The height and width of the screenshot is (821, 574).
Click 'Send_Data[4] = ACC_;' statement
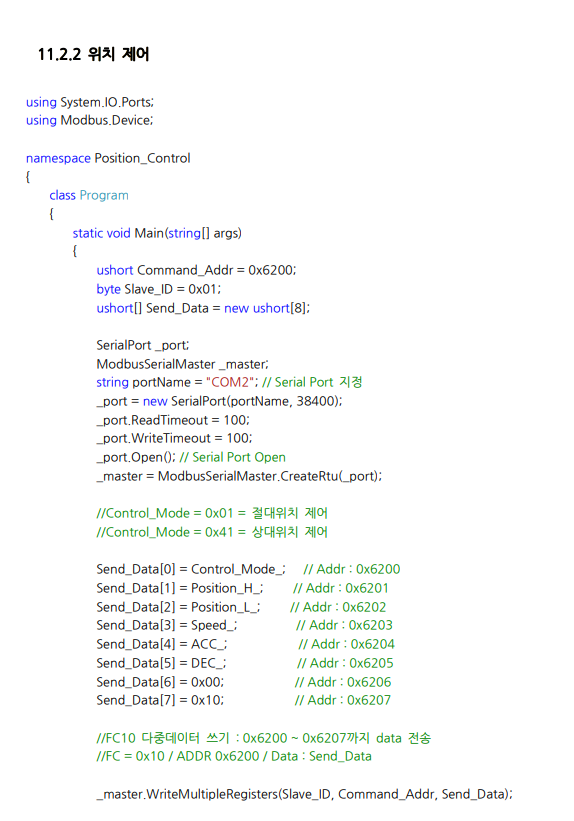tap(162, 644)
